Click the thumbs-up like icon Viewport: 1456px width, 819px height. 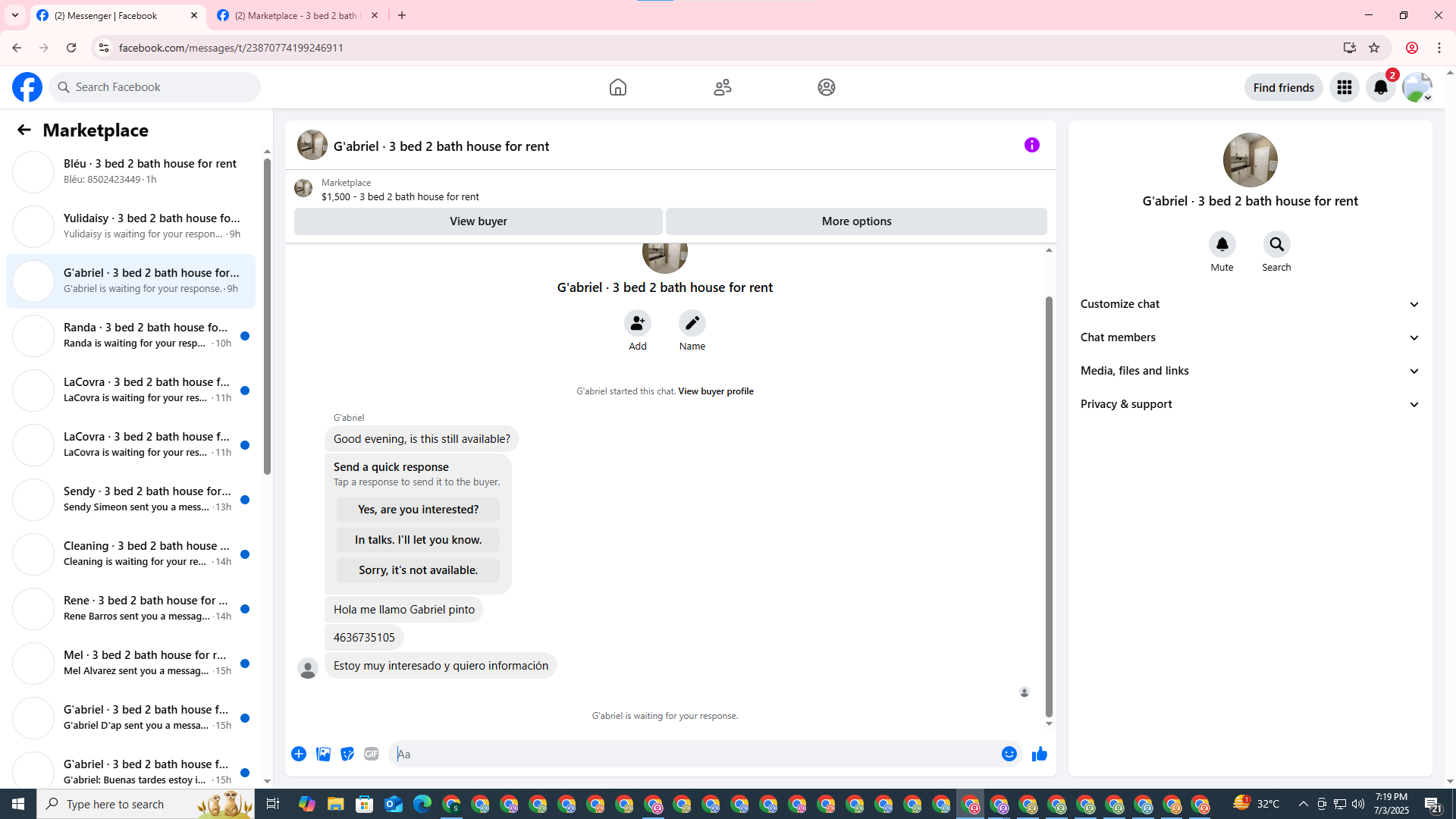click(1039, 754)
